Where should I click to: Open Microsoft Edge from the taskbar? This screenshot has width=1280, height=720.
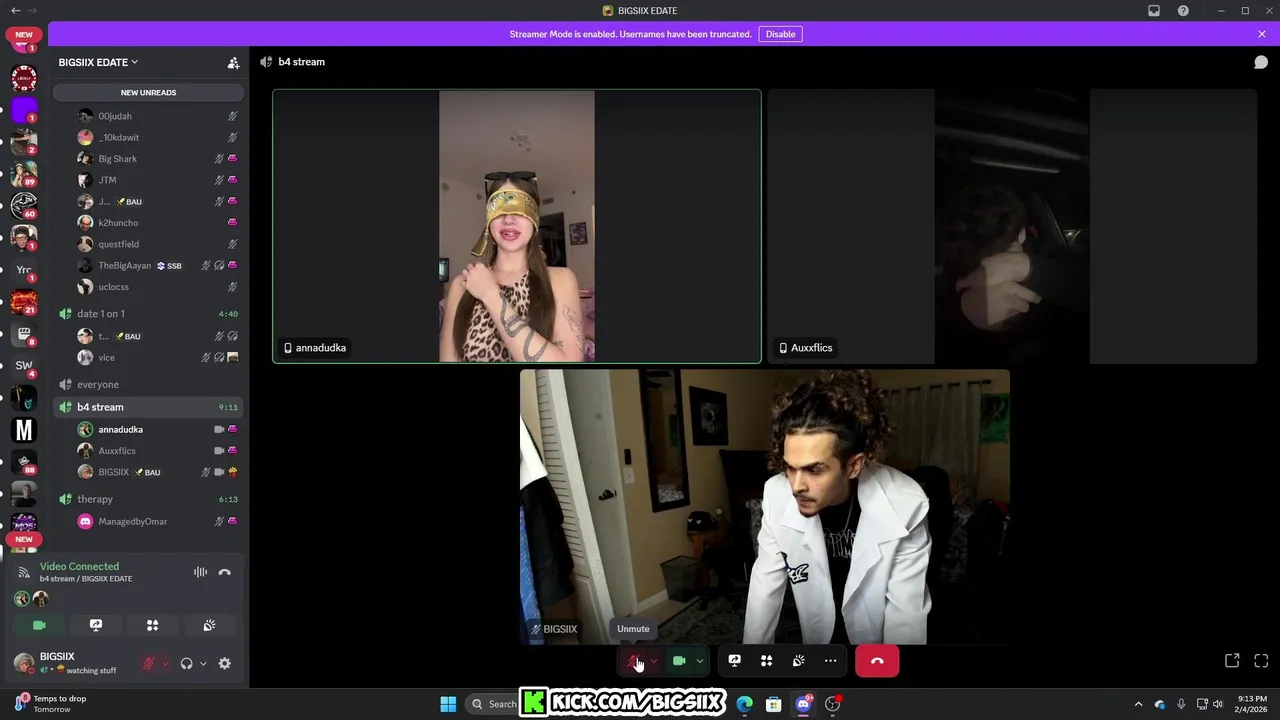click(744, 704)
